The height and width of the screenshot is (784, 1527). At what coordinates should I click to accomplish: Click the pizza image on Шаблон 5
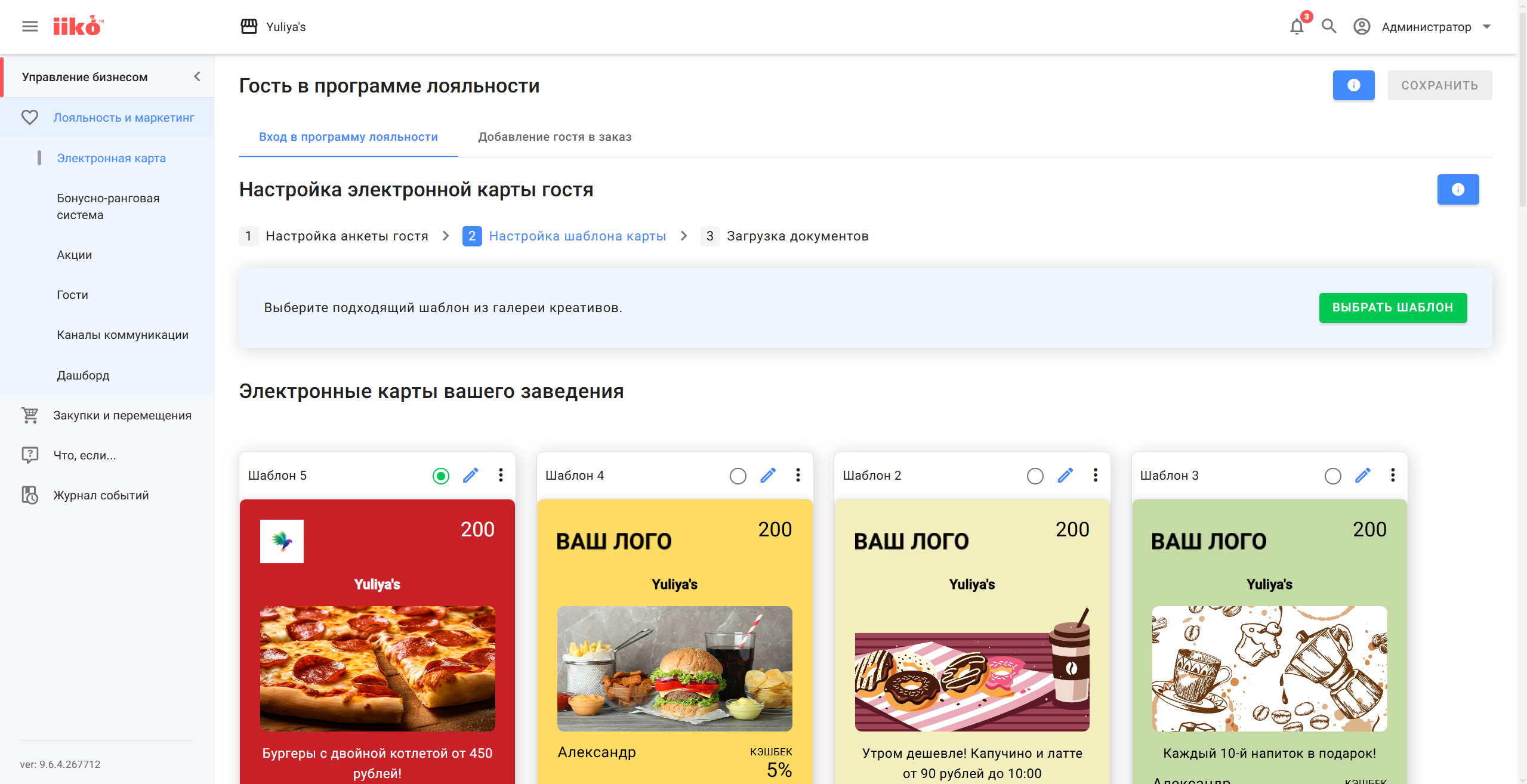click(x=377, y=668)
